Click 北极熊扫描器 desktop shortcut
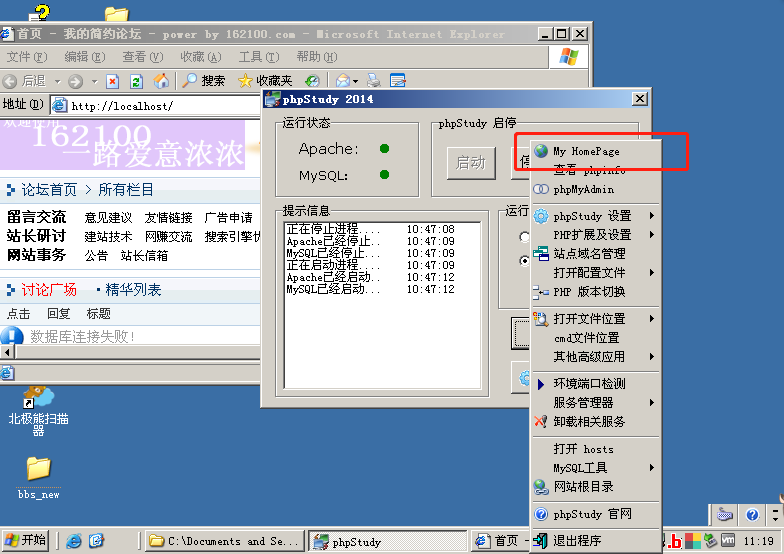784x554 pixels. coord(38,411)
